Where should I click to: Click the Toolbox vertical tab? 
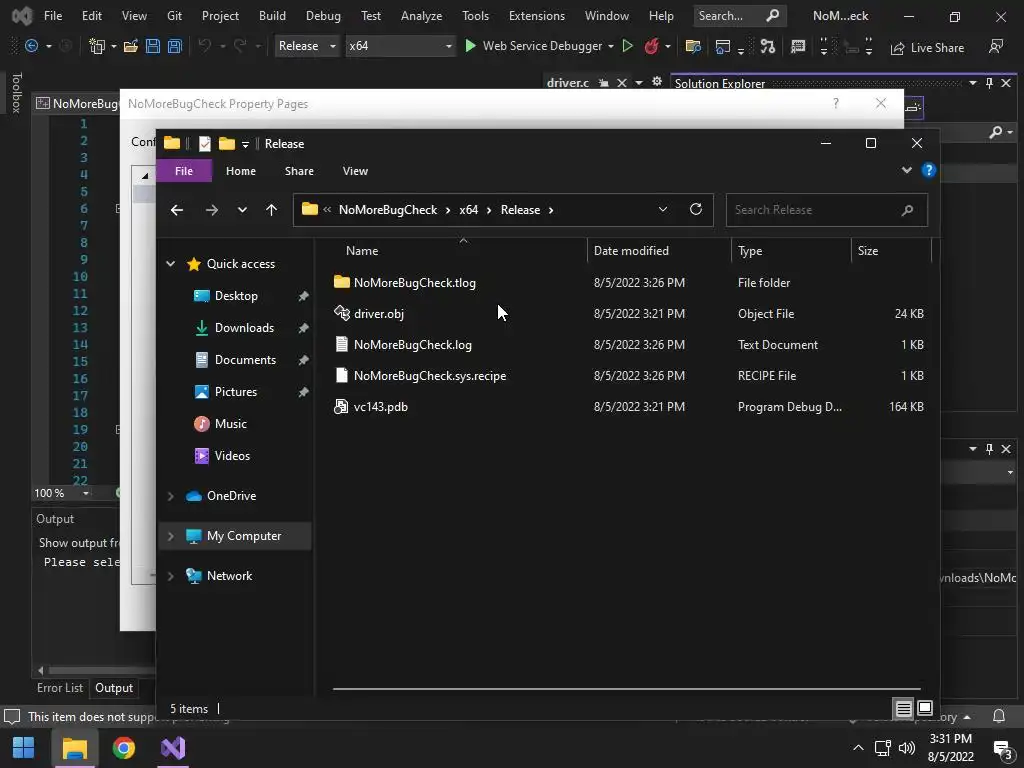click(17, 93)
